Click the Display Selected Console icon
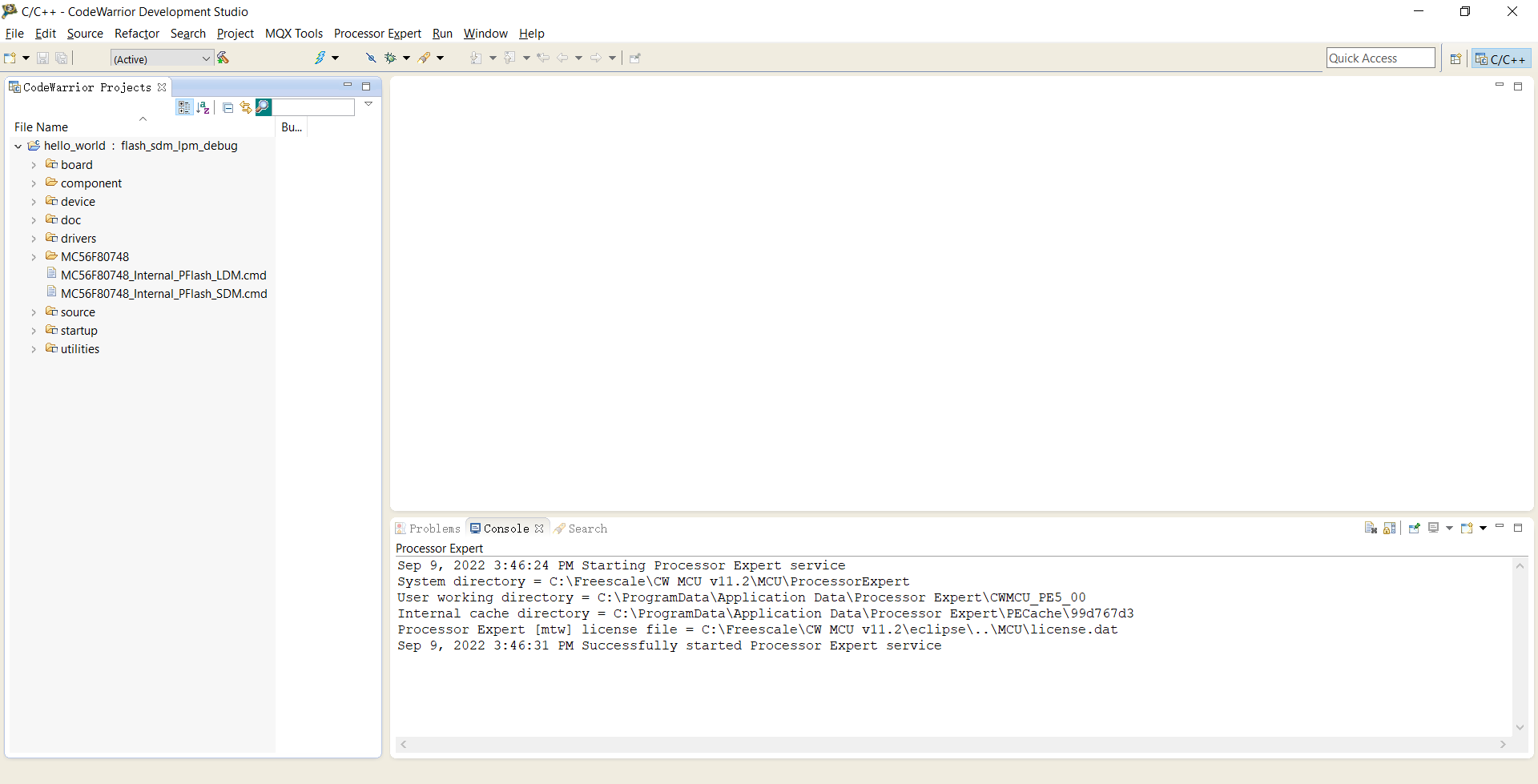The height and width of the screenshot is (784, 1538). [x=1434, y=528]
